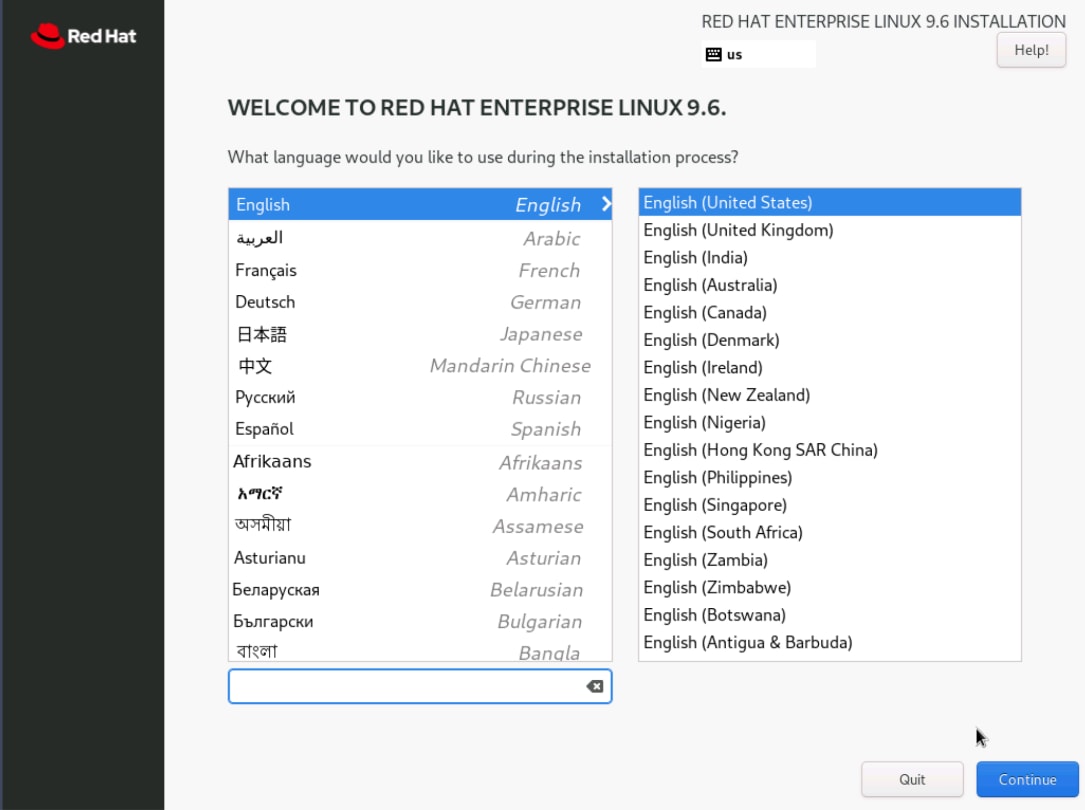This screenshot has height=810, width=1085.
Task: Select English (Philippines) locale
Action: click(830, 477)
